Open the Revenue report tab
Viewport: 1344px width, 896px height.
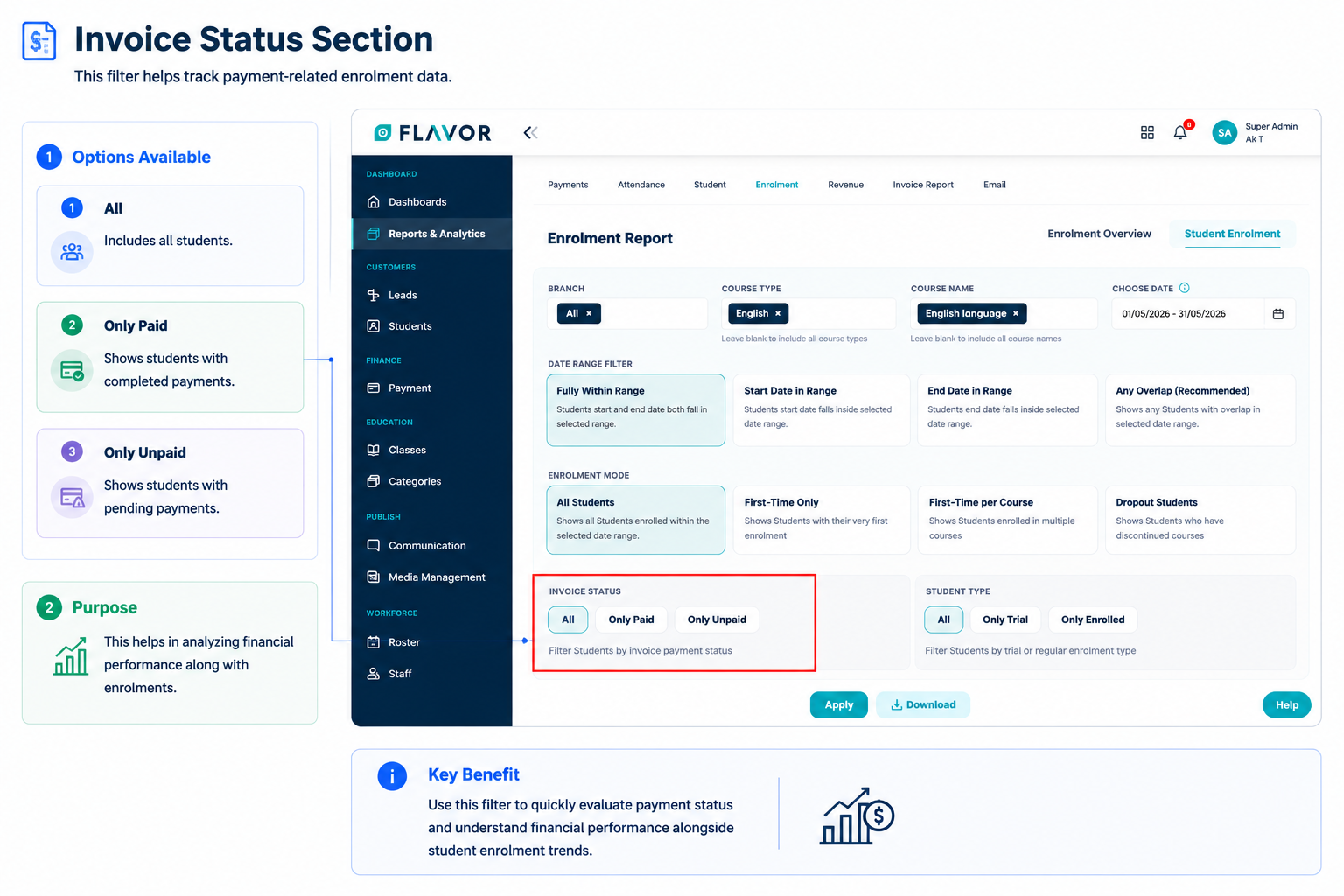[845, 185]
